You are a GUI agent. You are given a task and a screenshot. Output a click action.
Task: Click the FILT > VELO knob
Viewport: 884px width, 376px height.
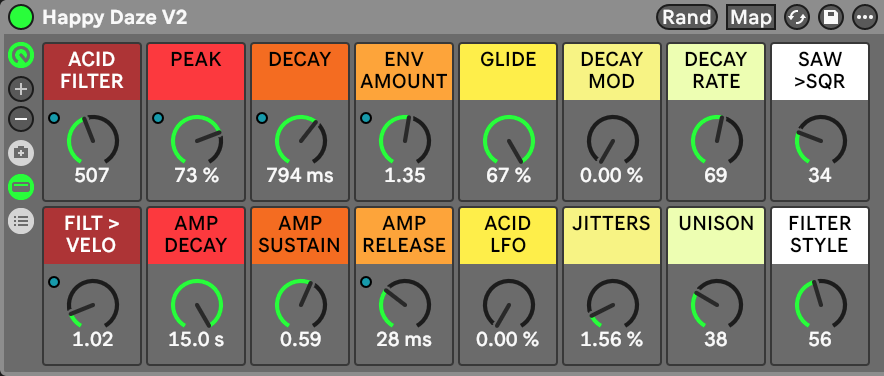[x=92, y=303]
